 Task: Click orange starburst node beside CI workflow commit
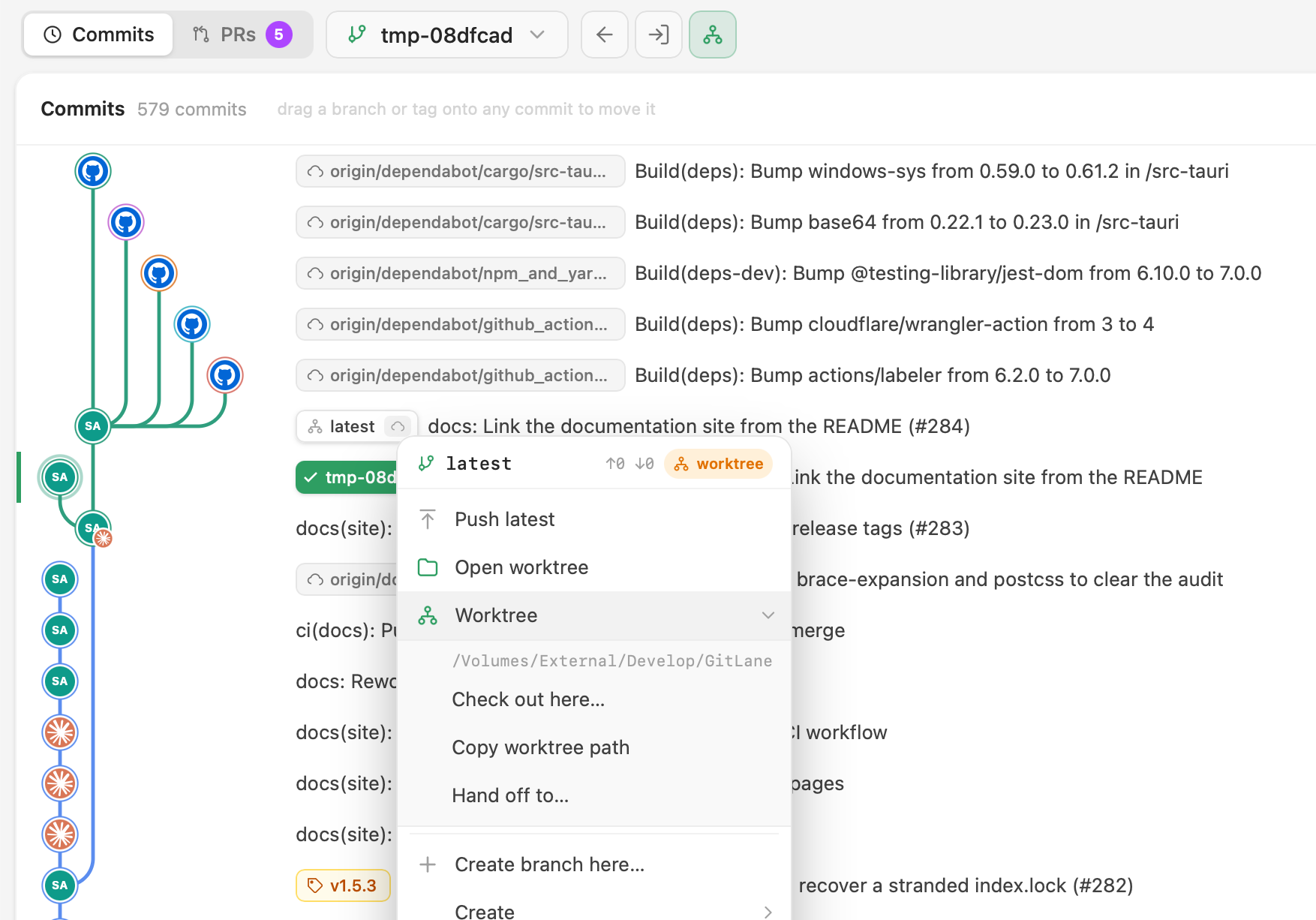60,732
